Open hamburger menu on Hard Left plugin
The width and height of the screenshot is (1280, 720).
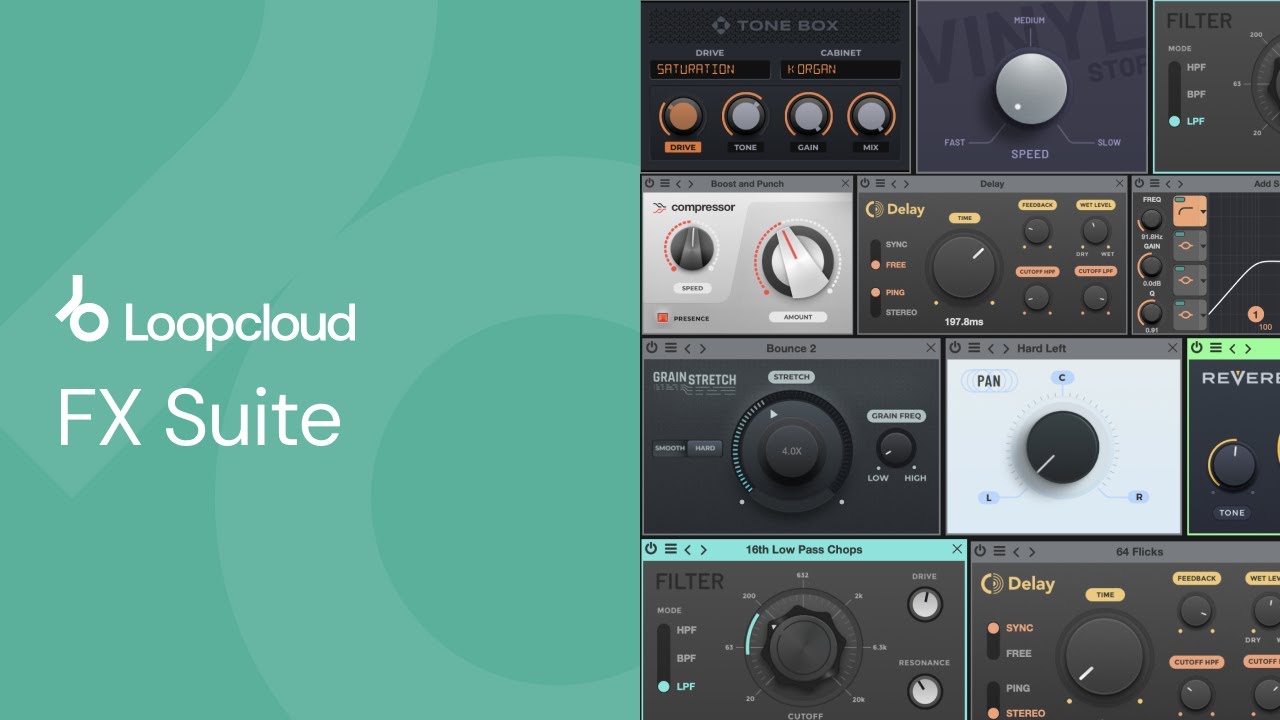click(x=974, y=348)
